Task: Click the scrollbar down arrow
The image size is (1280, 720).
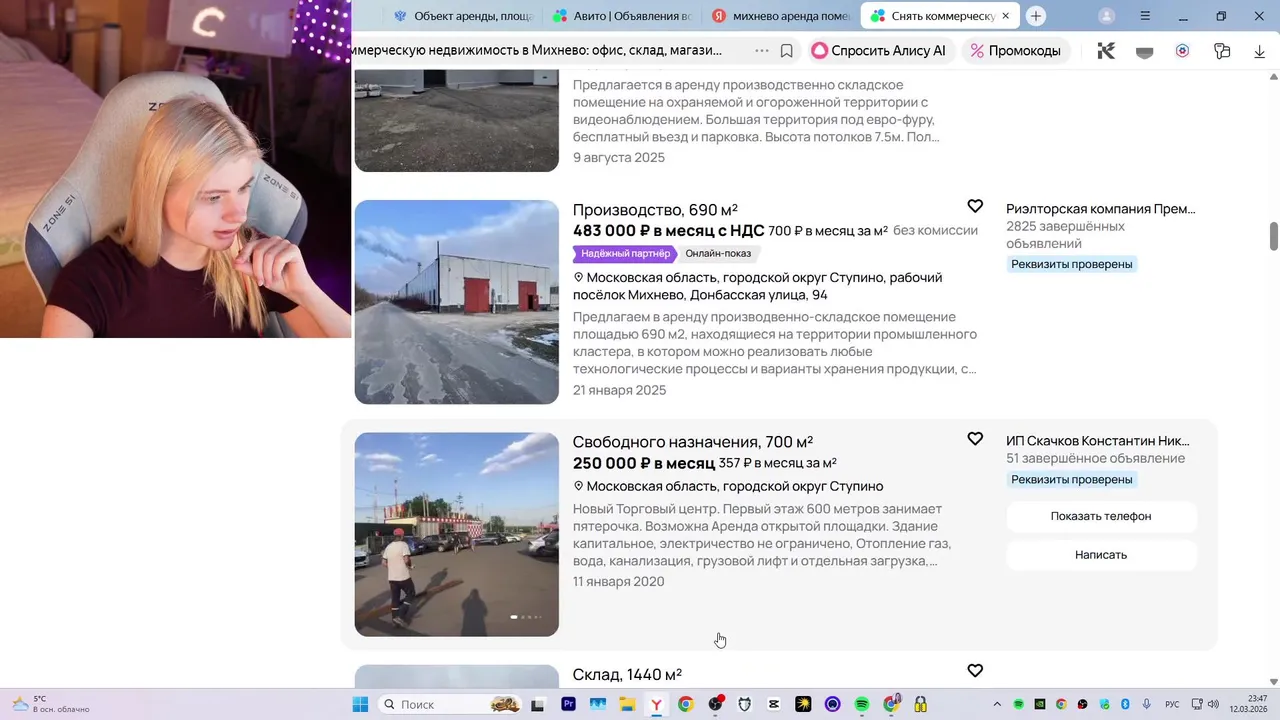Action: click(1274, 681)
